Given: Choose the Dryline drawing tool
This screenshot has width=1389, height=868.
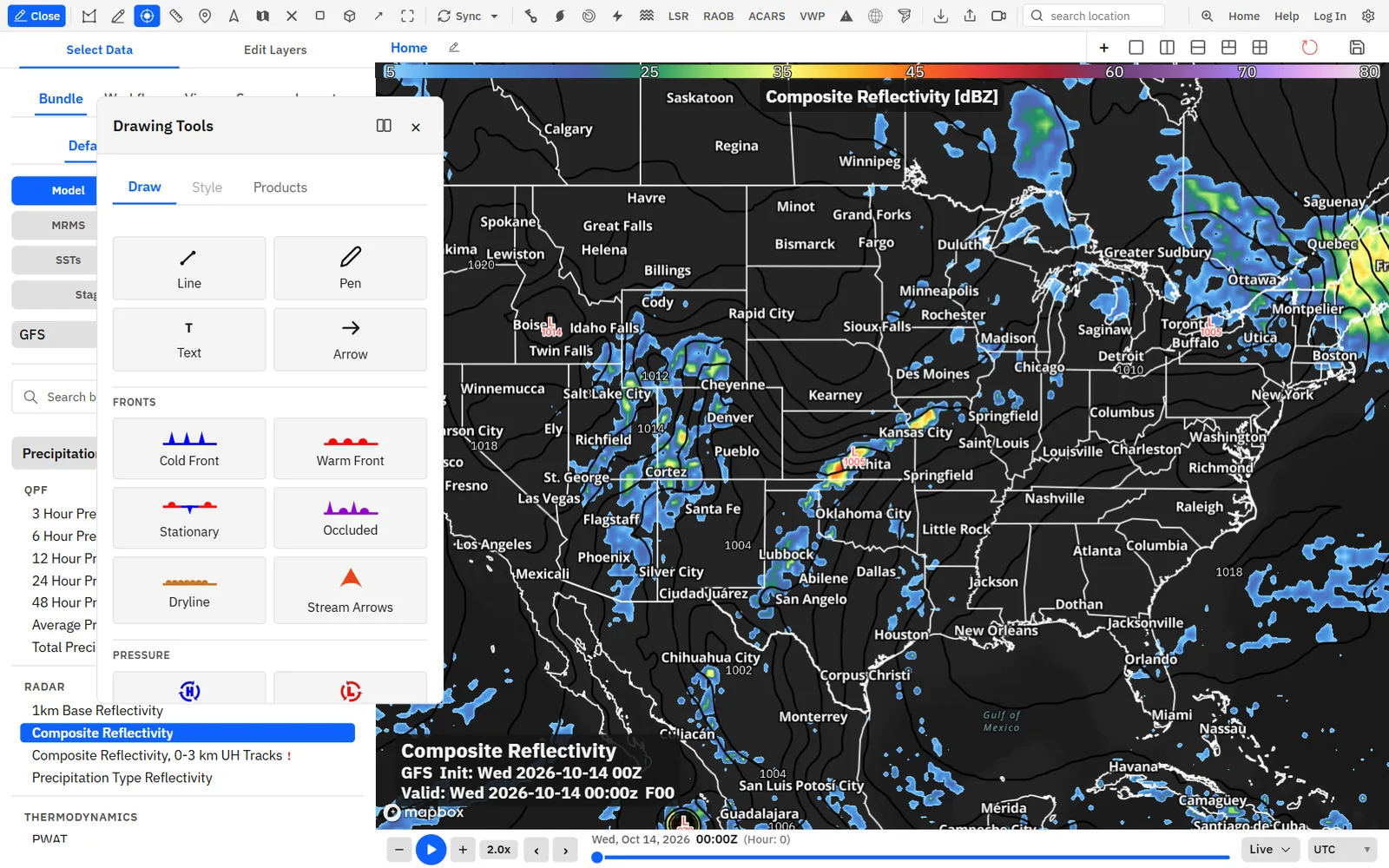Looking at the screenshot, I should (189, 590).
